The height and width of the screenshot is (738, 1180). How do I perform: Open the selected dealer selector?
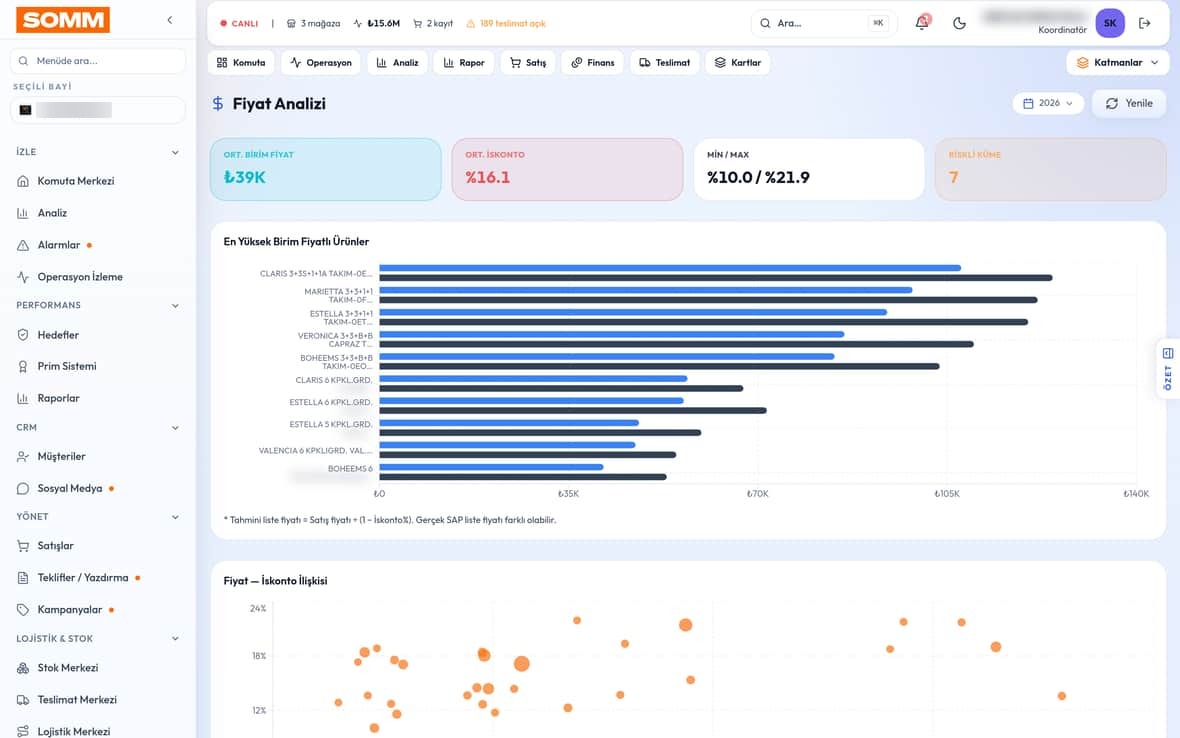point(98,110)
